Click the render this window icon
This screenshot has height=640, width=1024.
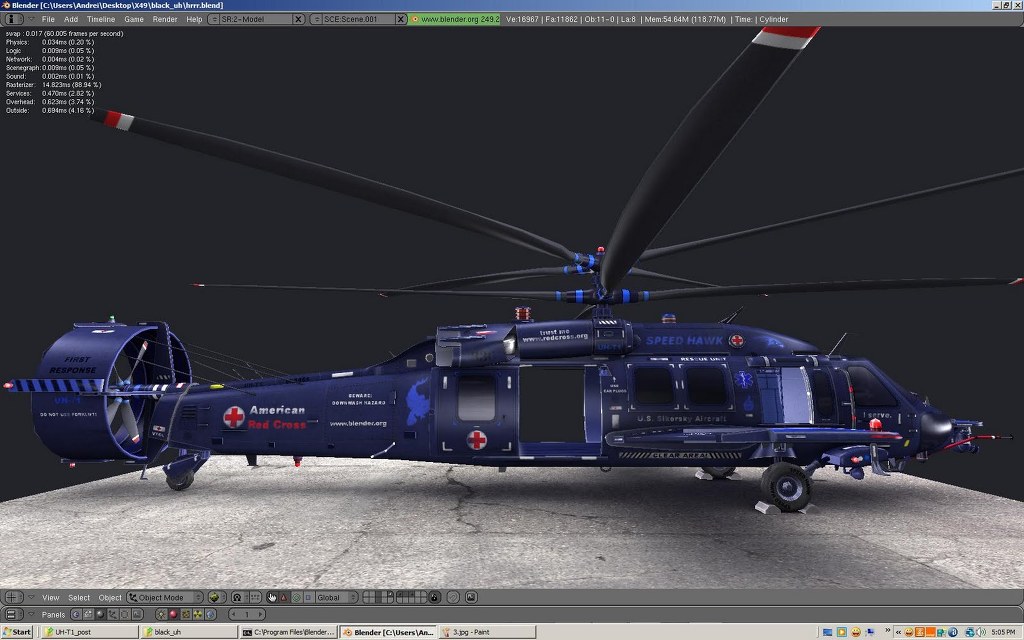click(471, 598)
